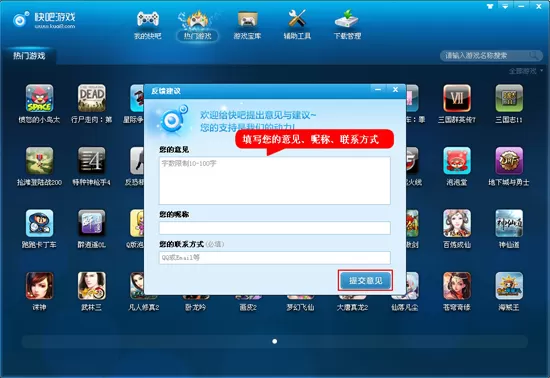Click the search magnifier icon
This screenshot has height=378, width=550.
pyautogui.click(x=534, y=55)
